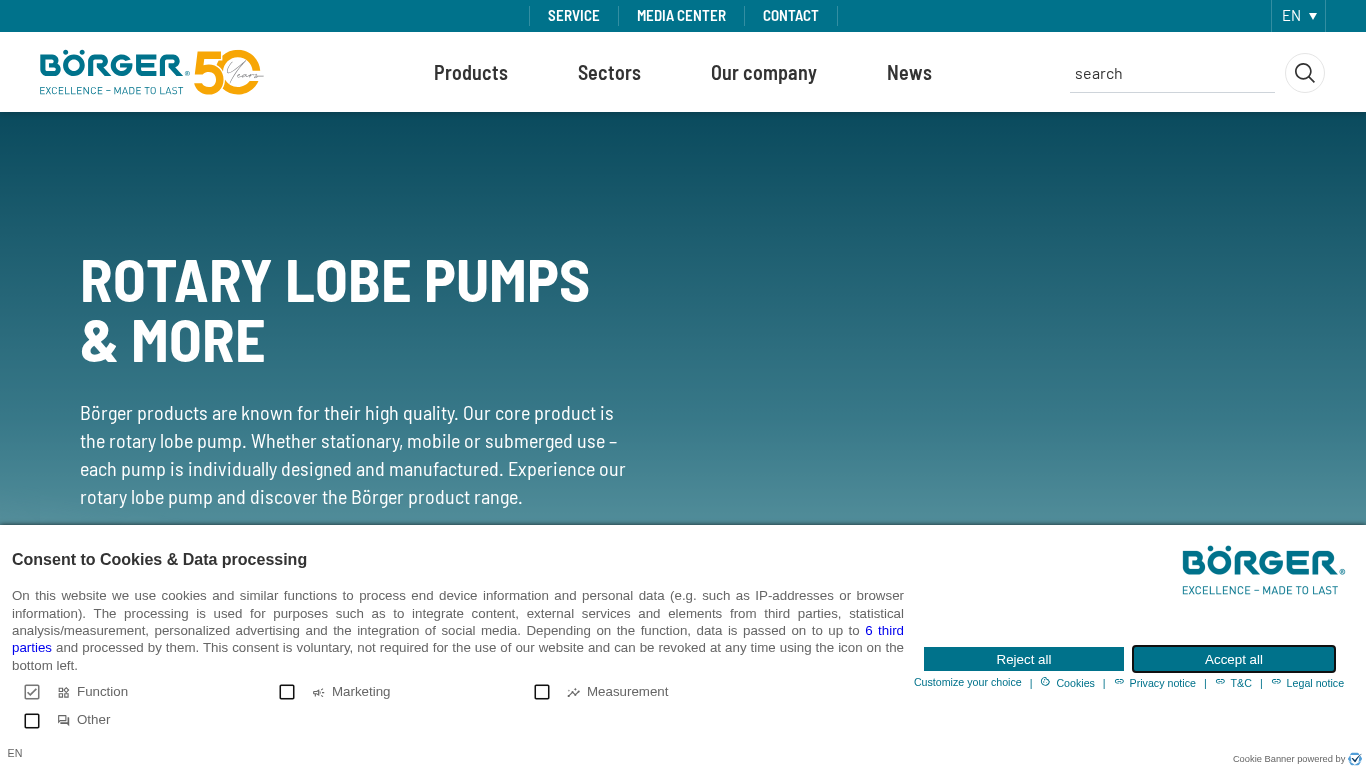This screenshot has height=768, width=1366.
Task: Open the Our company menu
Action: pos(763,73)
